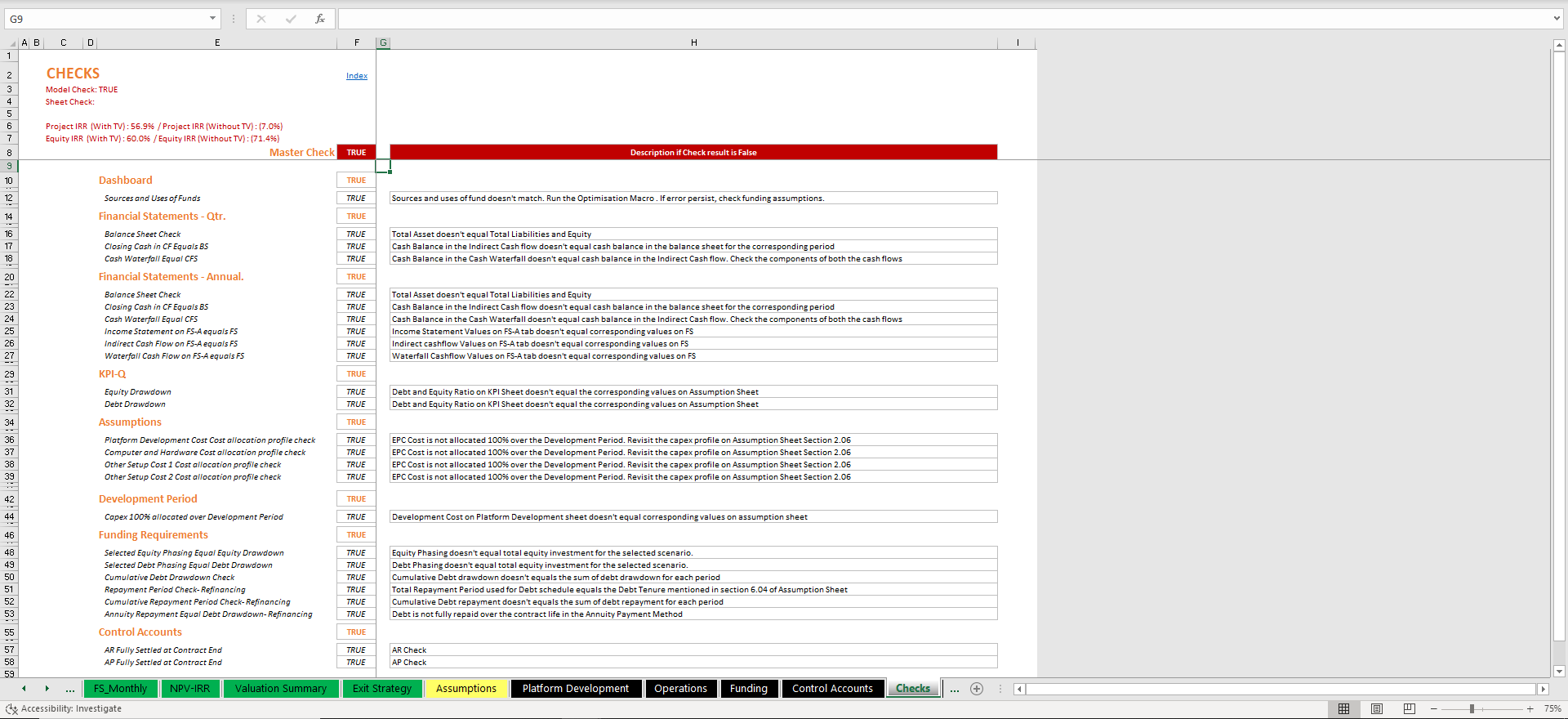Switch to the NPV-IRR sheet tab
Screen dimensions: 1568x719
(x=189, y=689)
